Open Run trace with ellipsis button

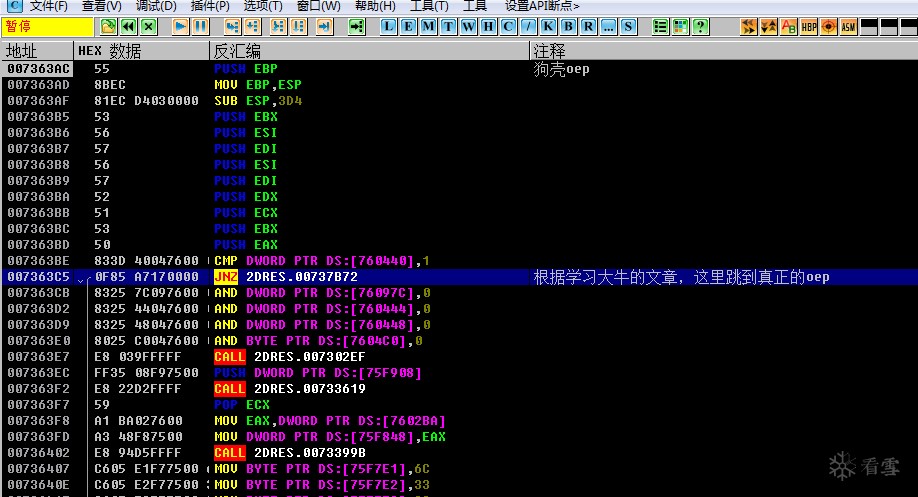click(608, 26)
